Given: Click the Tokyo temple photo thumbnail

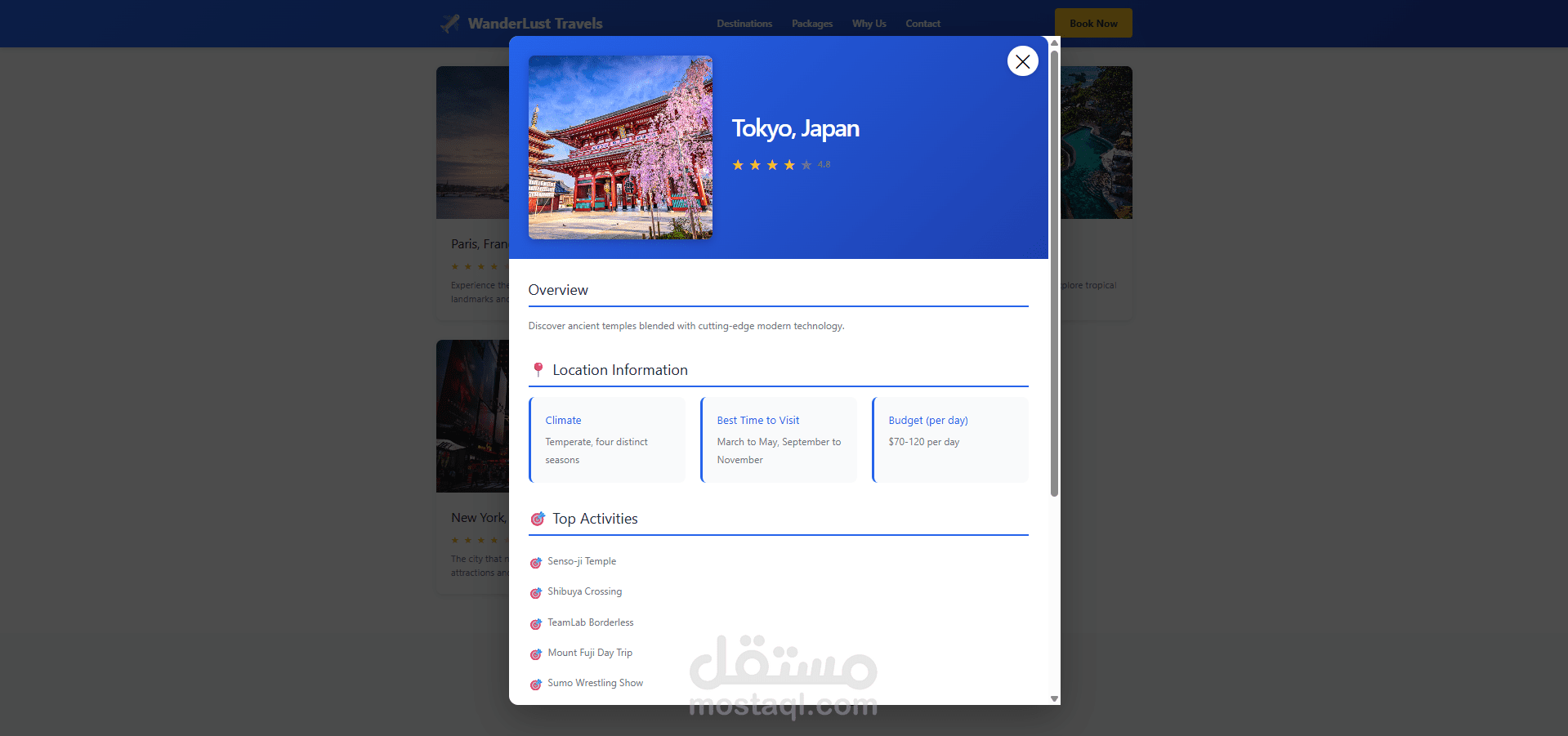Looking at the screenshot, I should point(620,147).
